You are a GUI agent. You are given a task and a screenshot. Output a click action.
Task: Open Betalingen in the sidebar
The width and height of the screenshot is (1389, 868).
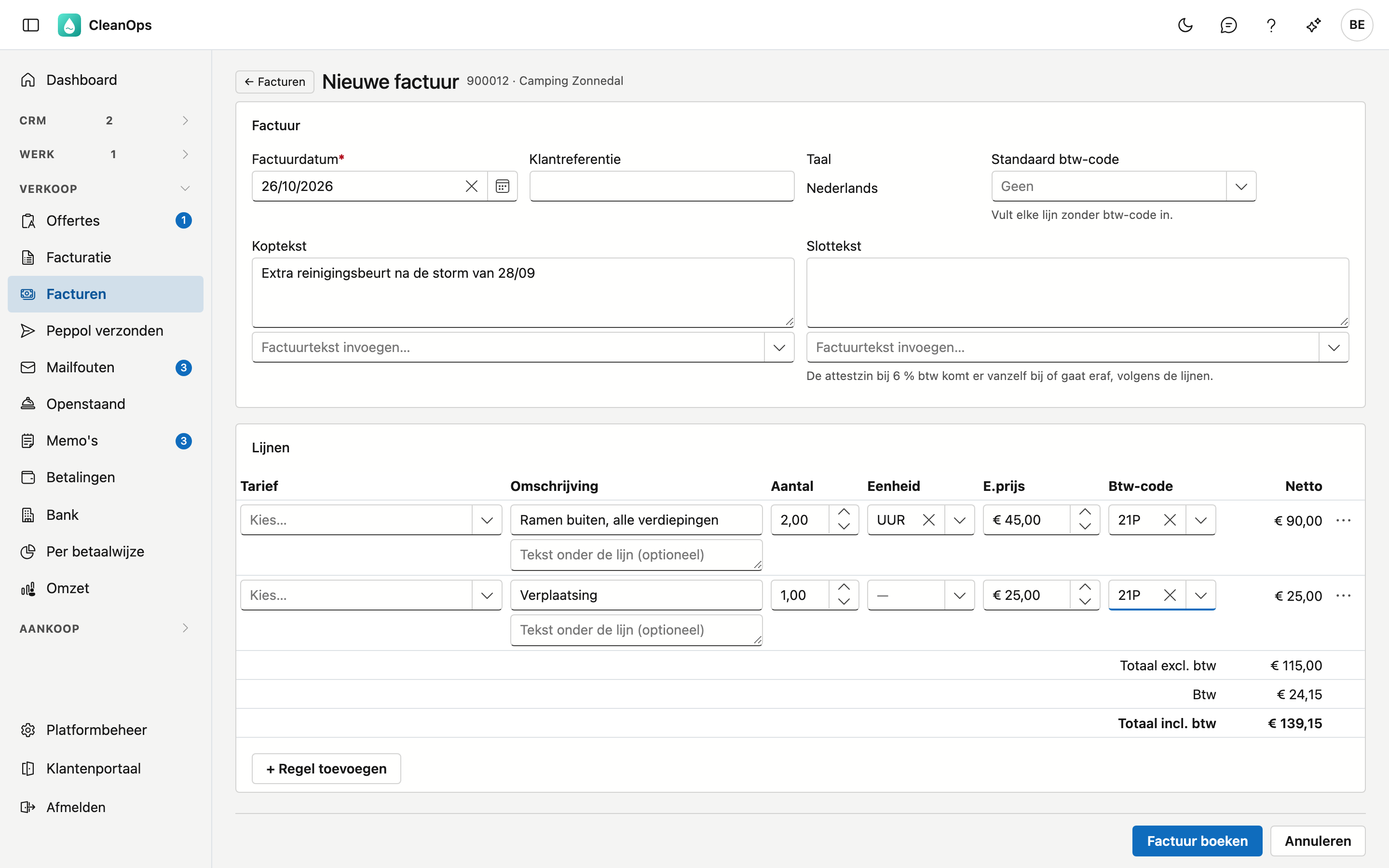pyautogui.click(x=106, y=477)
